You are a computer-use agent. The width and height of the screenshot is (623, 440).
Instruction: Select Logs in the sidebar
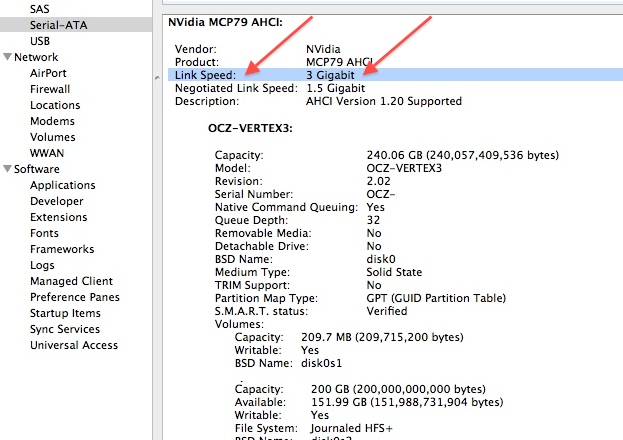pos(42,265)
